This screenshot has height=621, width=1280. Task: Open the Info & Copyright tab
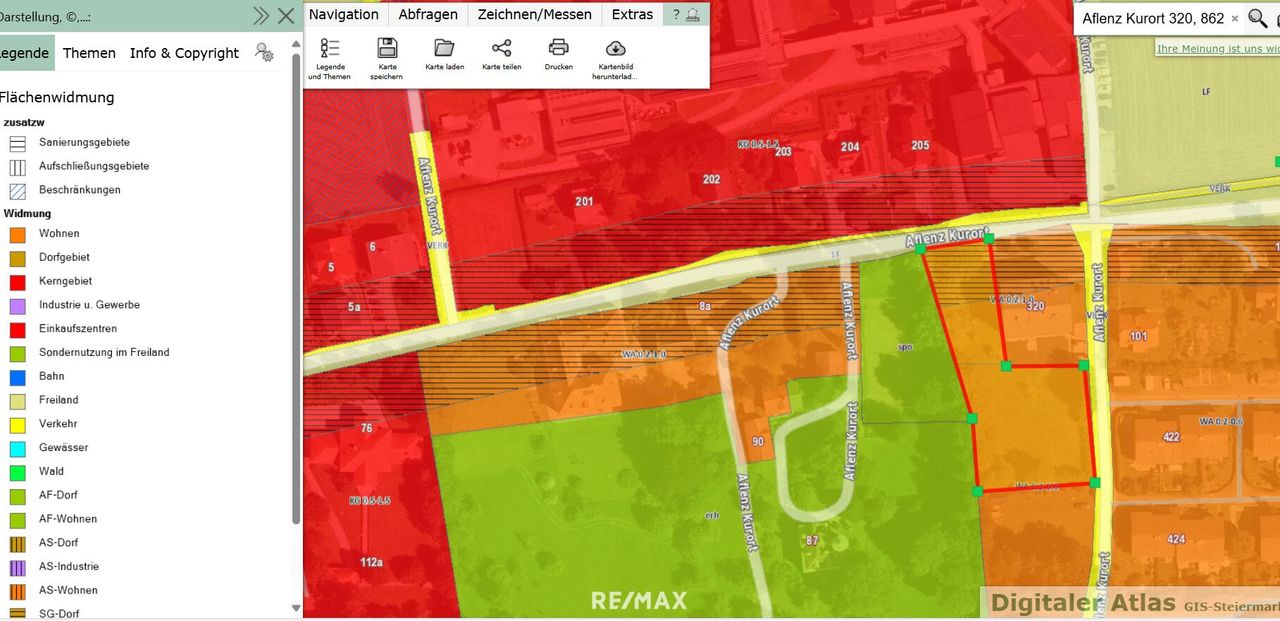[184, 53]
